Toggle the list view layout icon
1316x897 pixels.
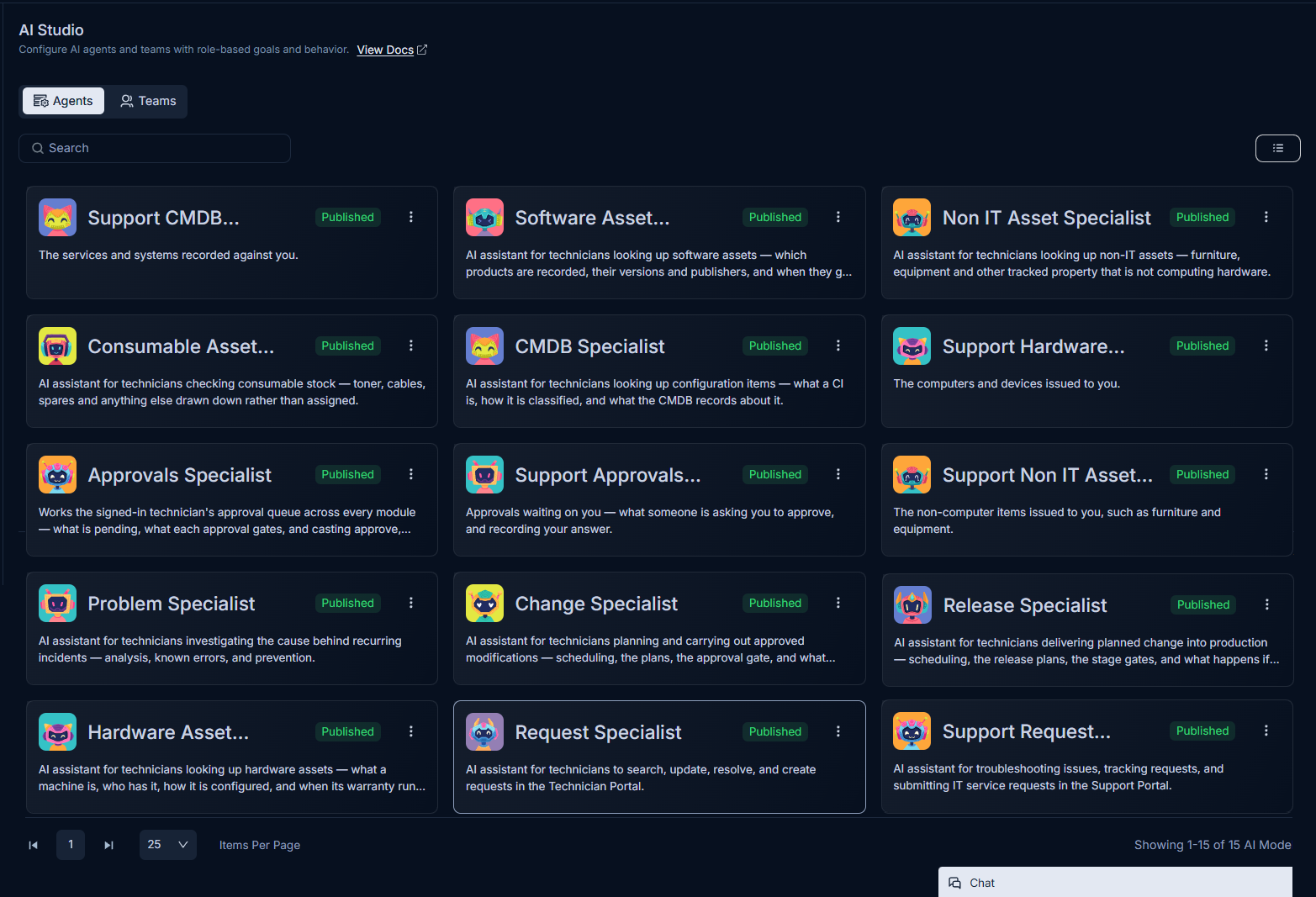[x=1277, y=148]
